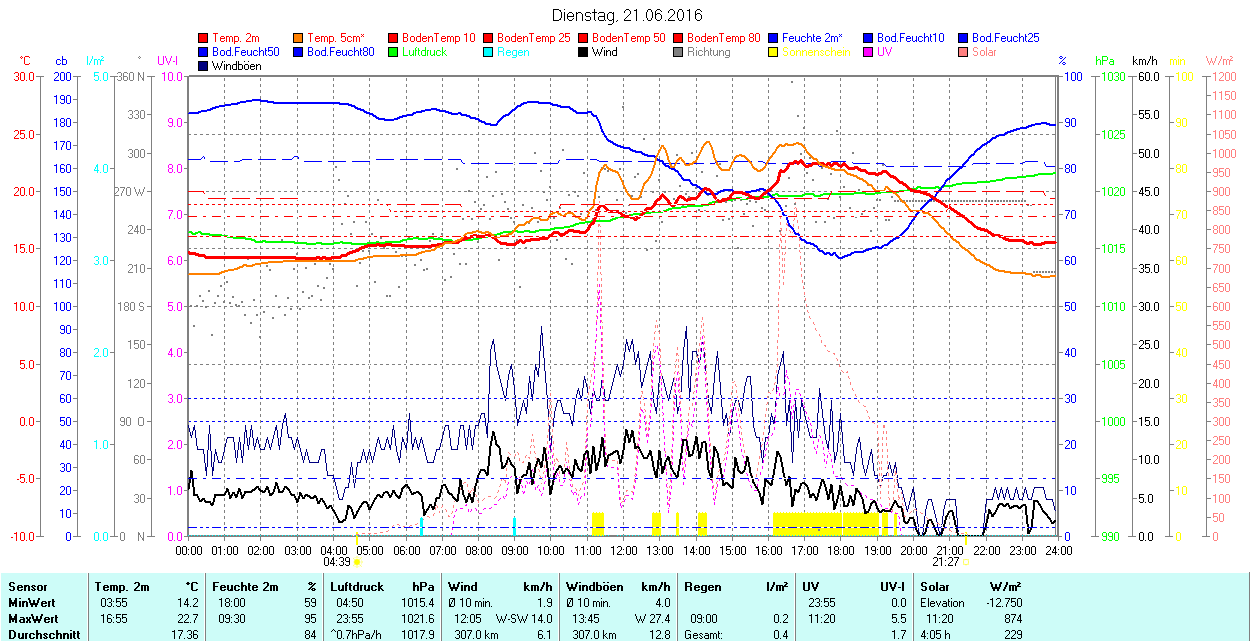This screenshot has width=1250, height=641.
Task: Select the Feuchte 2m* legend label
Action: tap(812, 38)
